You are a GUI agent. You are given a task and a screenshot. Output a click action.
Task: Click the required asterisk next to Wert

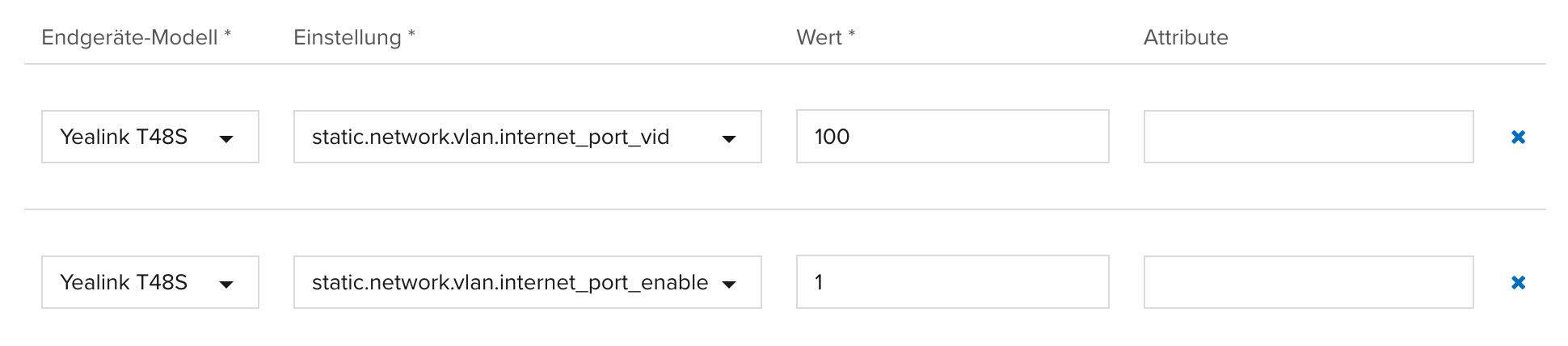pos(852,34)
